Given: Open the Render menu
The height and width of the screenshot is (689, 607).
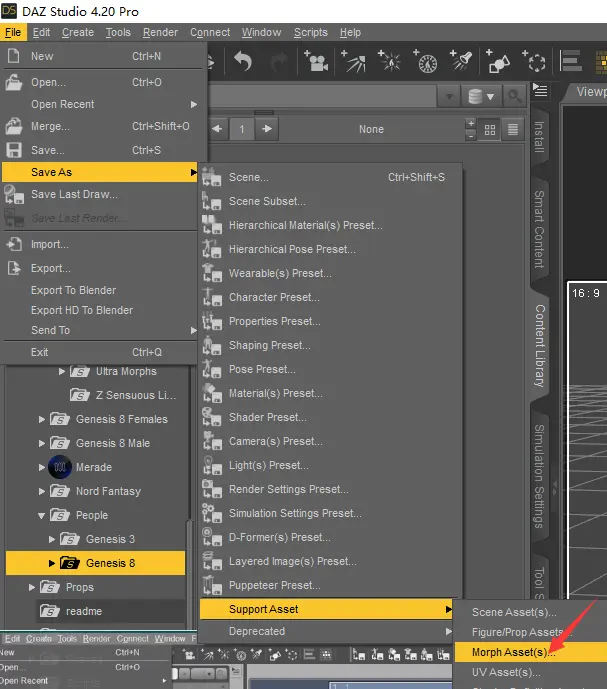Looking at the screenshot, I should (x=160, y=33).
